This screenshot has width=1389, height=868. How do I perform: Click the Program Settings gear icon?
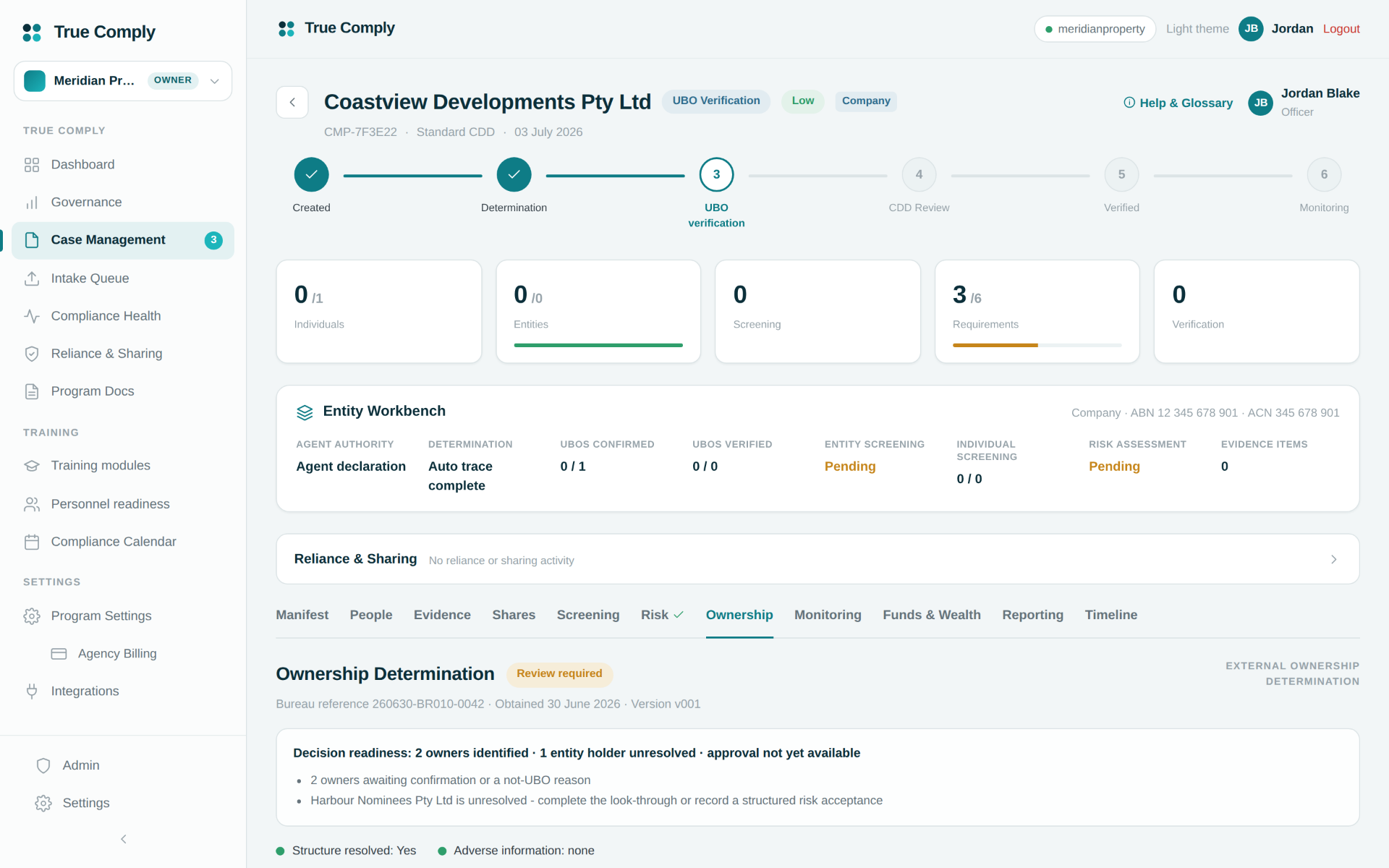point(32,616)
